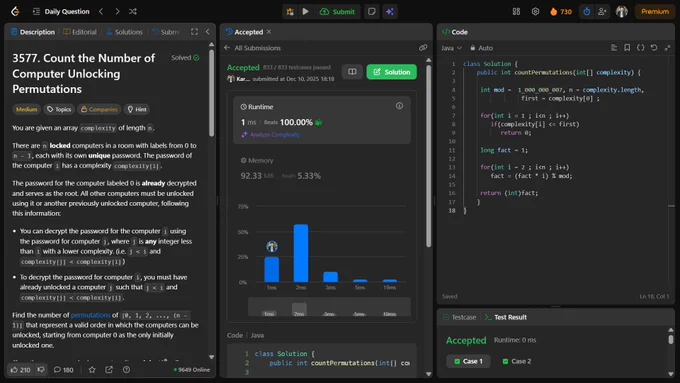Click the 730 streak flame counter
The image size is (680, 383).
point(561,12)
